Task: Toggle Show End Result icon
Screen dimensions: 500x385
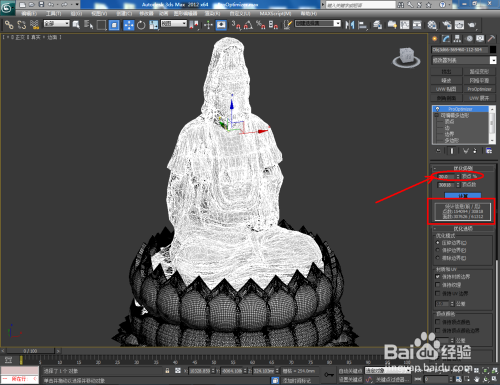Action: [452, 151]
